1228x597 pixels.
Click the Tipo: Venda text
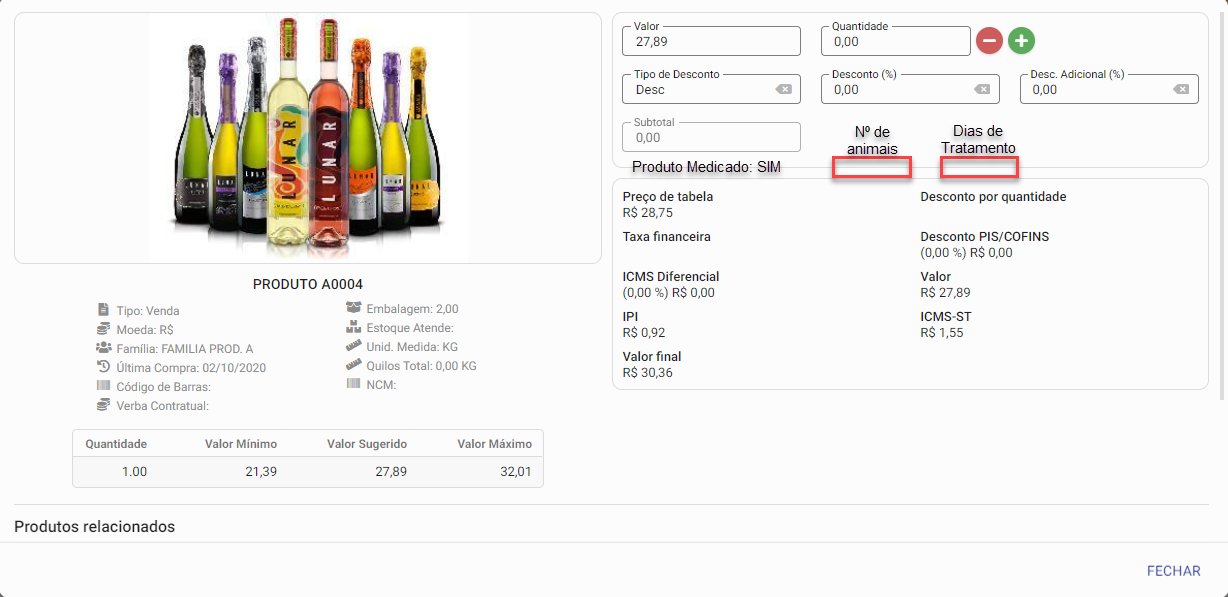(x=148, y=311)
